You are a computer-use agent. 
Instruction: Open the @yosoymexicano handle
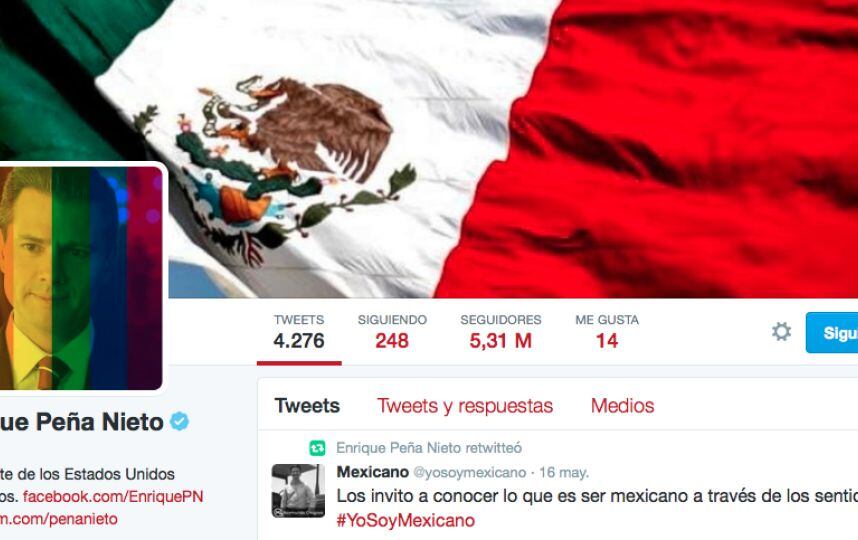pyautogui.click(x=469, y=472)
